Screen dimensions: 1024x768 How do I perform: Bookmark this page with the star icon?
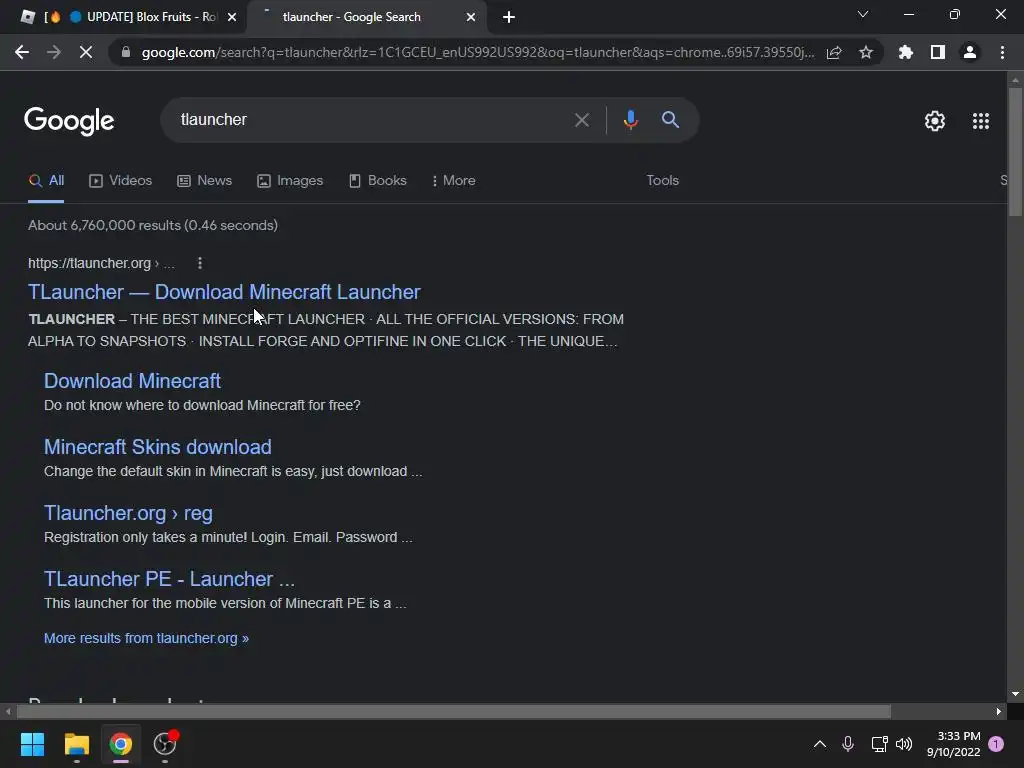(x=866, y=52)
